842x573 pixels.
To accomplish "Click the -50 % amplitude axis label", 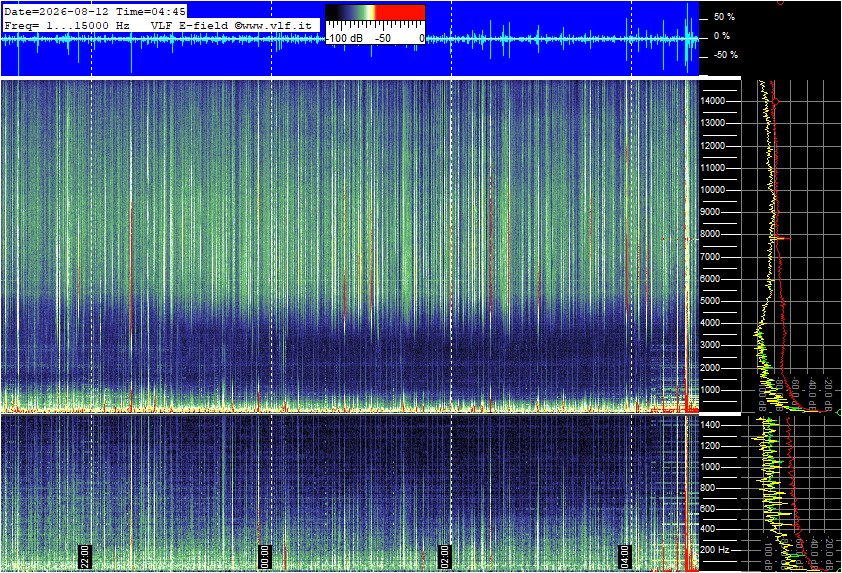I will pyautogui.click(x=725, y=55).
